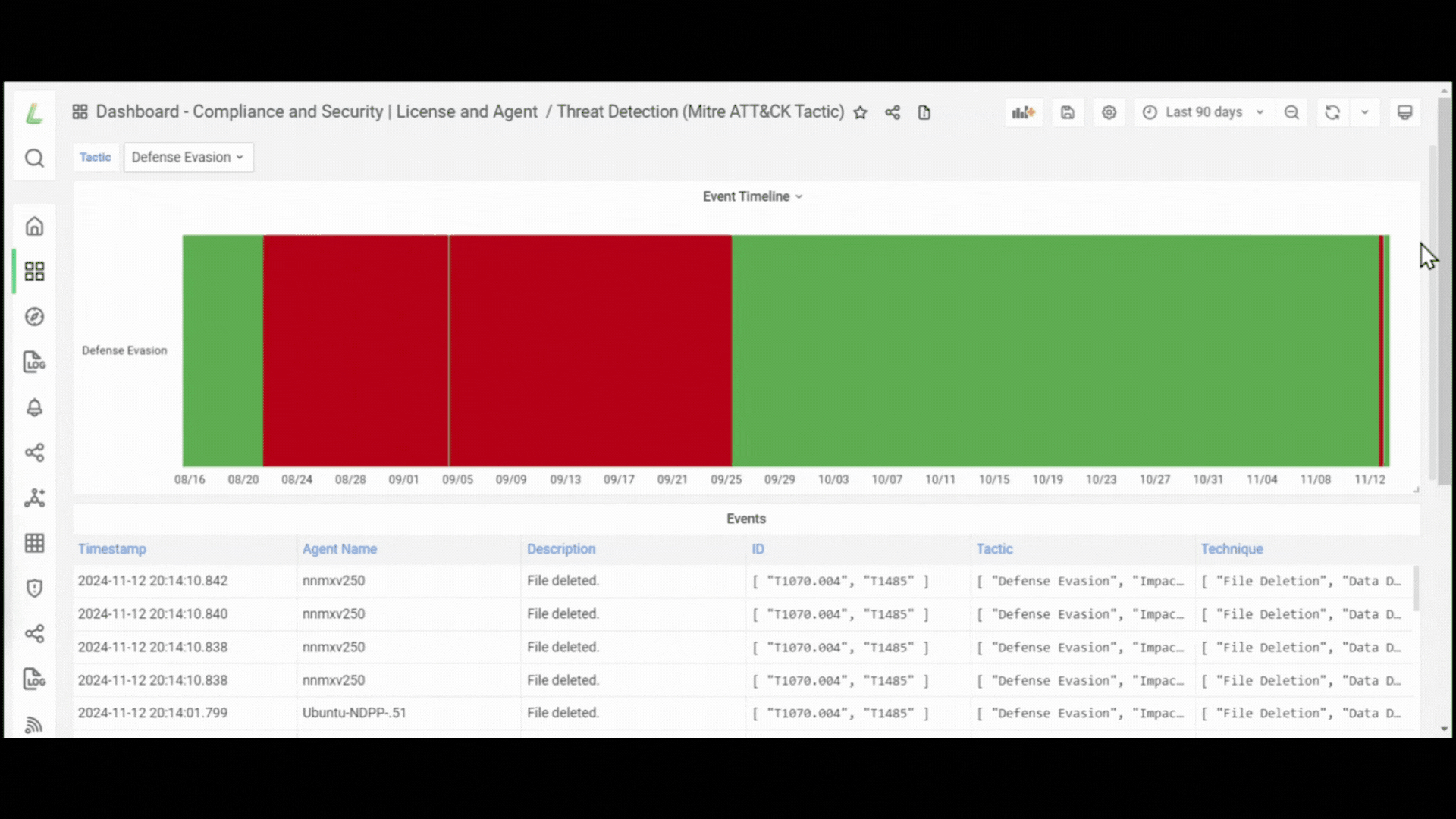Sort by the Description column header
Viewport: 1456px width, 819px height.
click(561, 549)
